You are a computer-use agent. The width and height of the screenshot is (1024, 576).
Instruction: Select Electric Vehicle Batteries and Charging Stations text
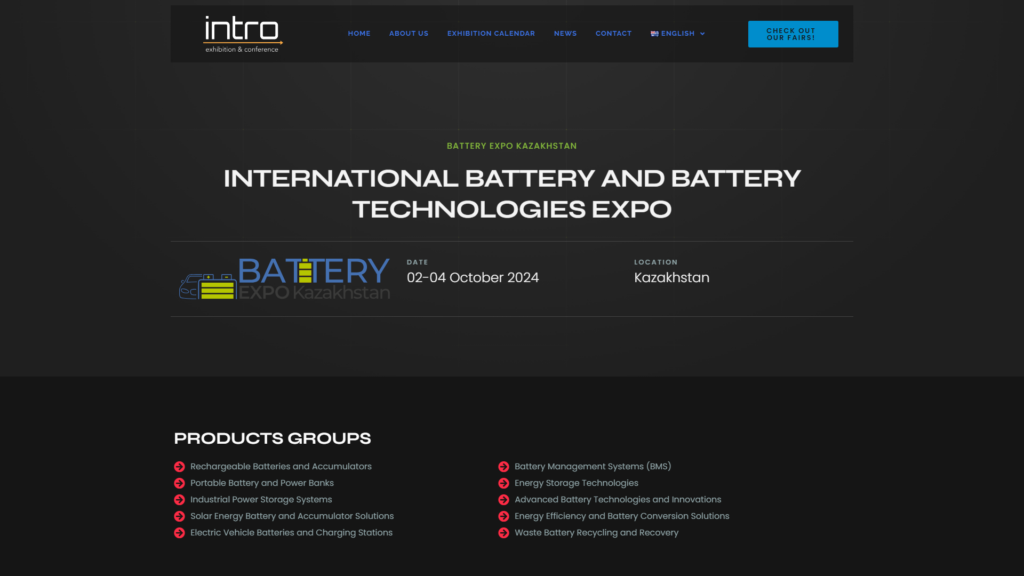pos(291,533)
